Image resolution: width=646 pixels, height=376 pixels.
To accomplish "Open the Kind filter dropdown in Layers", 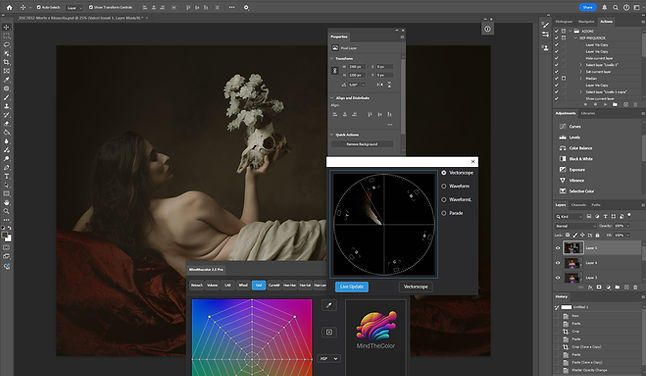I will coord(569,217).
